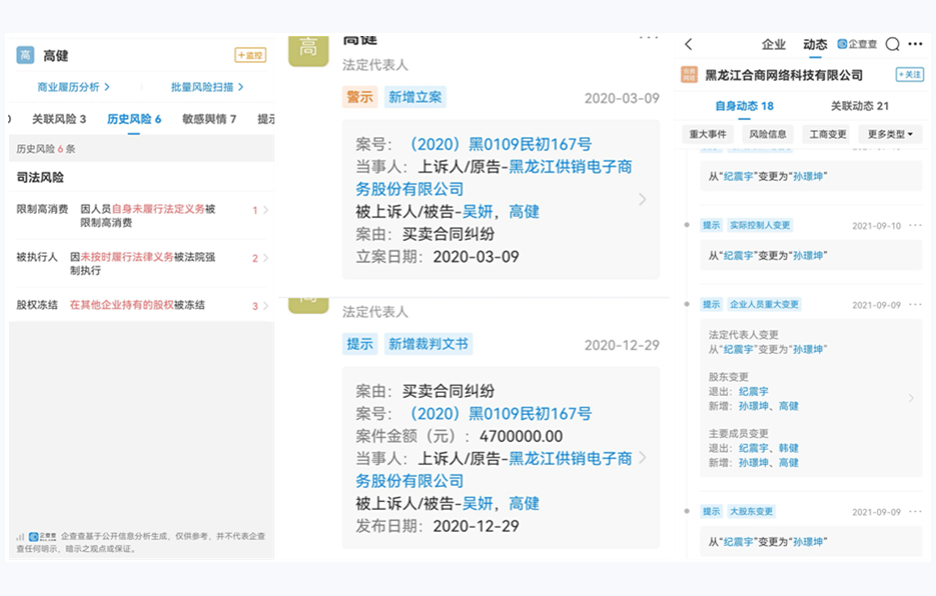Expand the 股权冻结 risk row

[x=140, y=305]
